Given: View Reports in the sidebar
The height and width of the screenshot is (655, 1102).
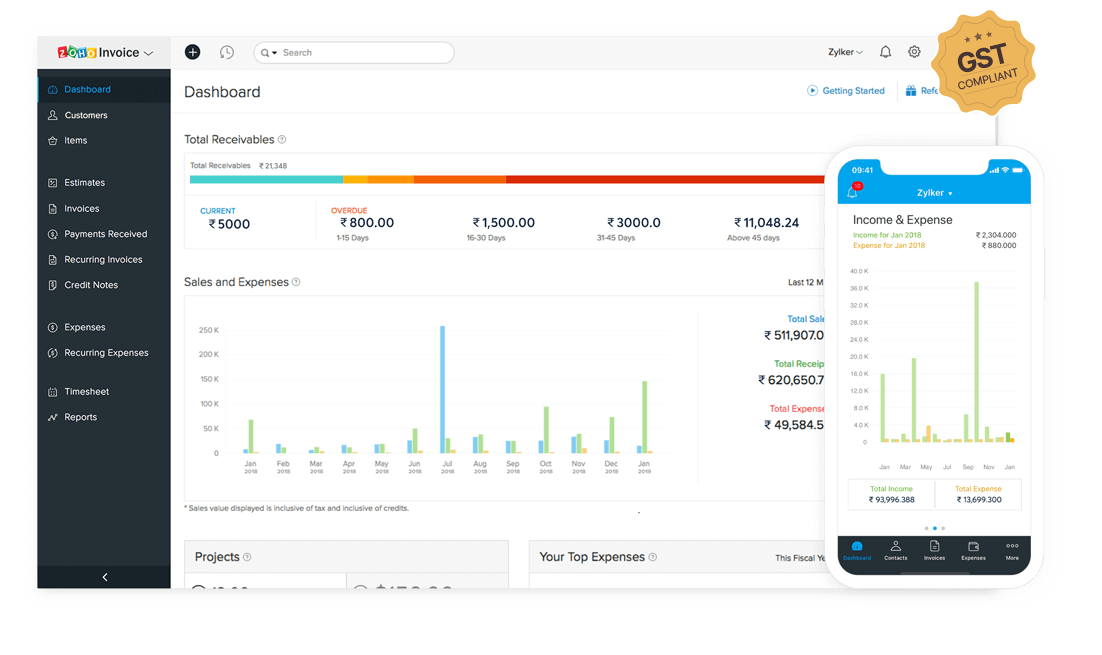Looking at the screenshot, I should (x=104, y=417).
